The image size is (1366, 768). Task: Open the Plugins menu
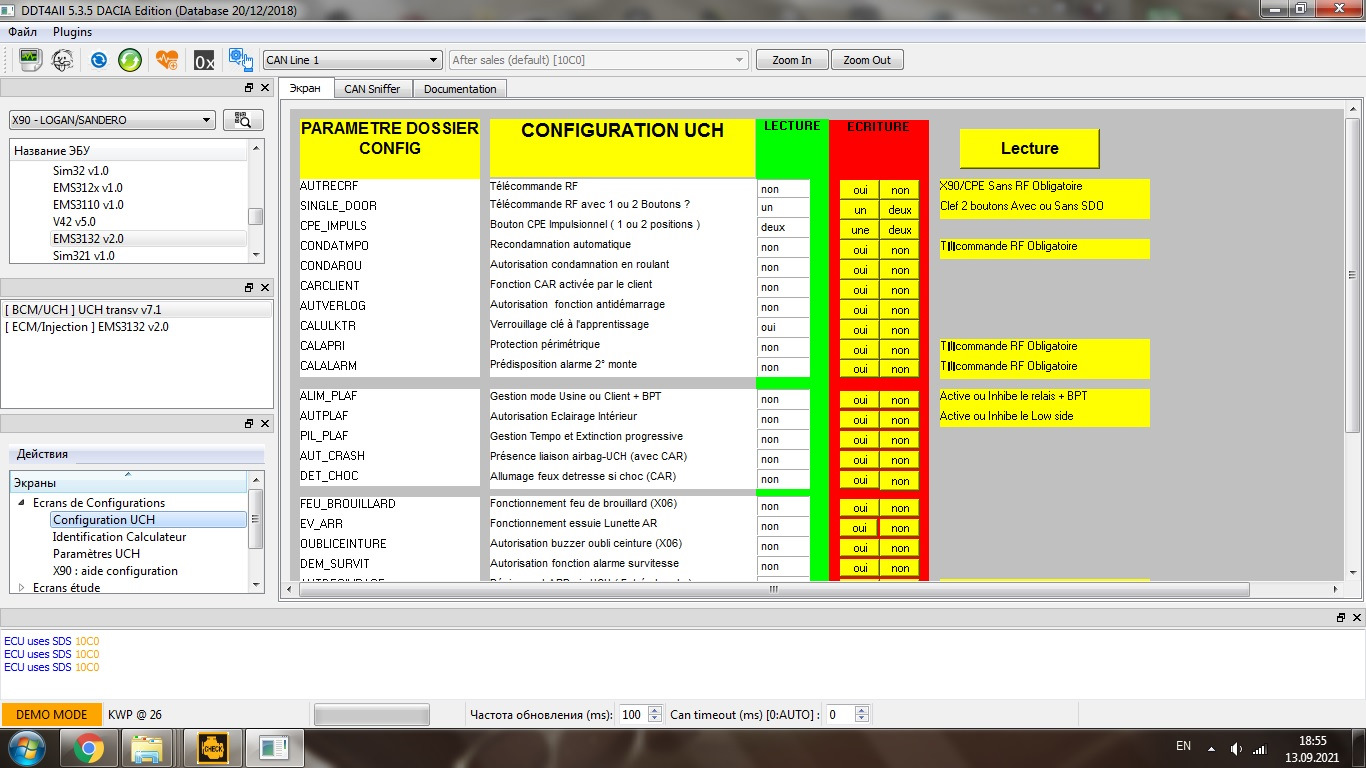click(x=72, y=32)
